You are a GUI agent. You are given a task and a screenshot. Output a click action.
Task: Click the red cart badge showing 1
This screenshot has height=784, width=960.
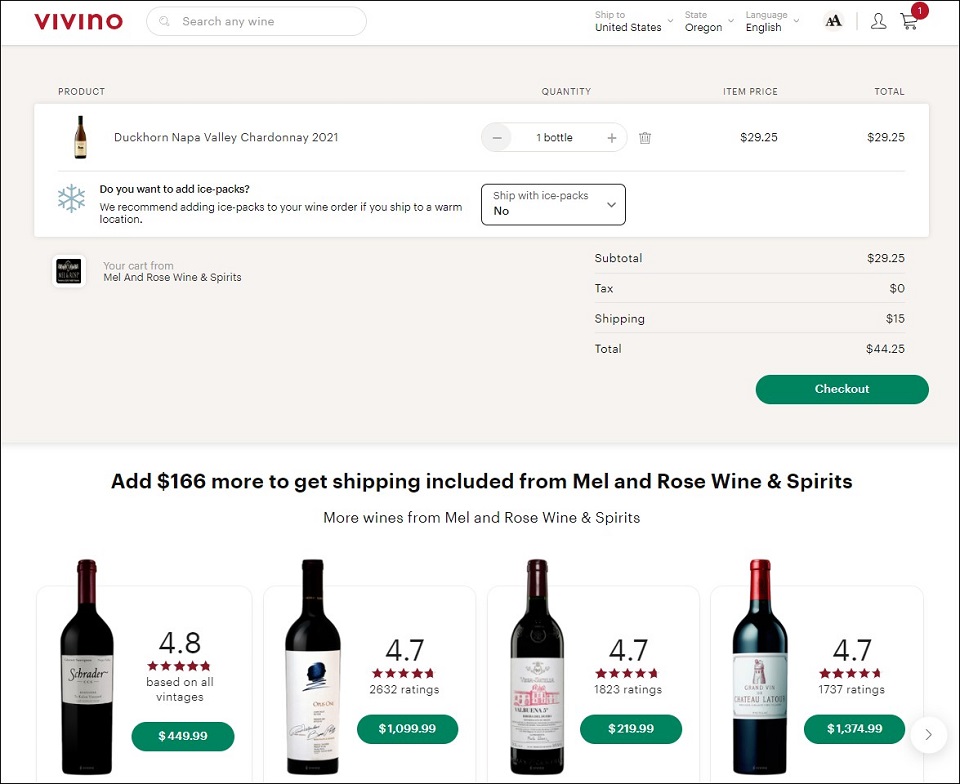click(x=920, y=10)
